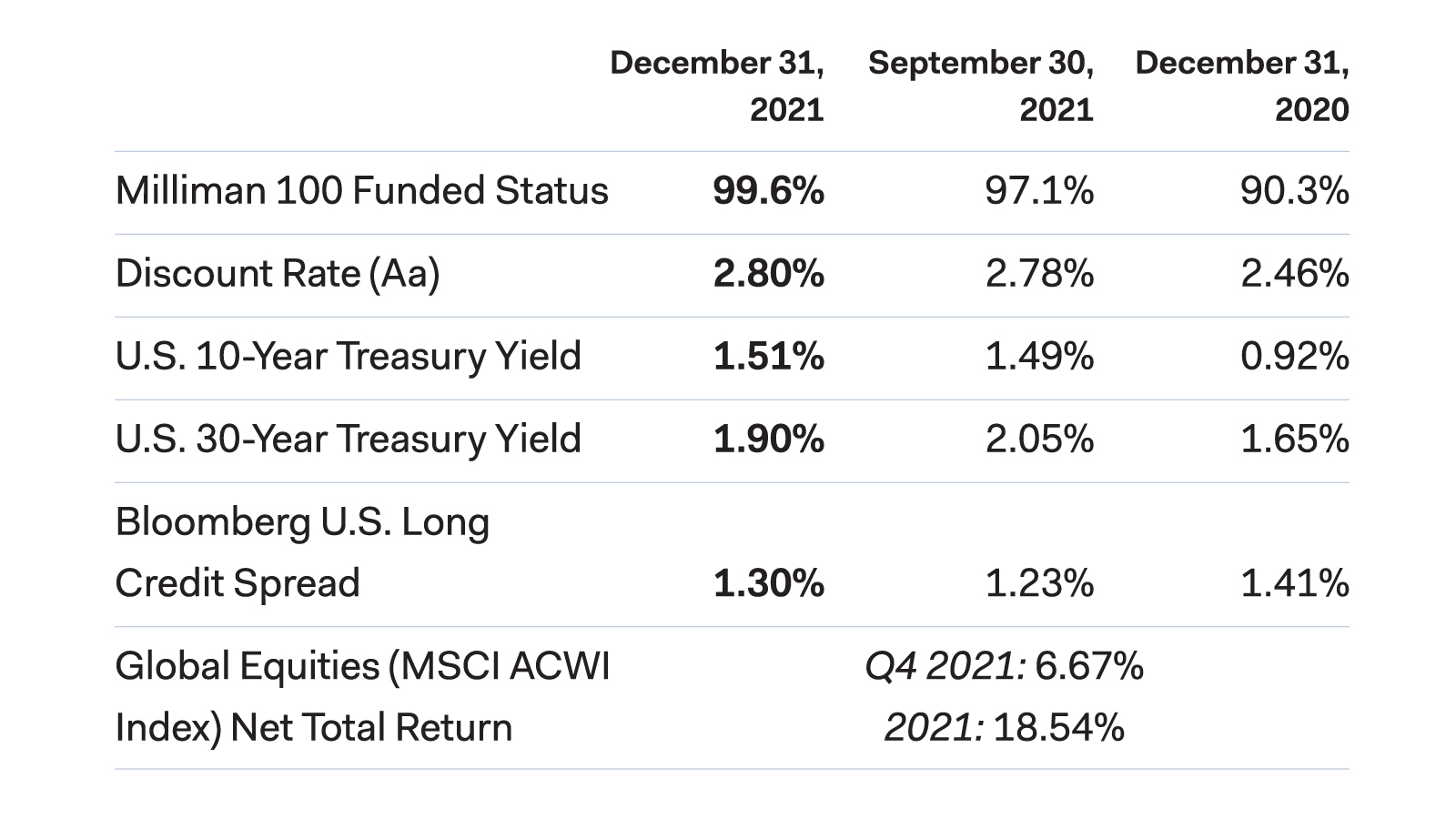Click the U.S. 10-Year Treasury Yield label
Viewport: 1456px width, 819px height.
[x=348, y=357]
